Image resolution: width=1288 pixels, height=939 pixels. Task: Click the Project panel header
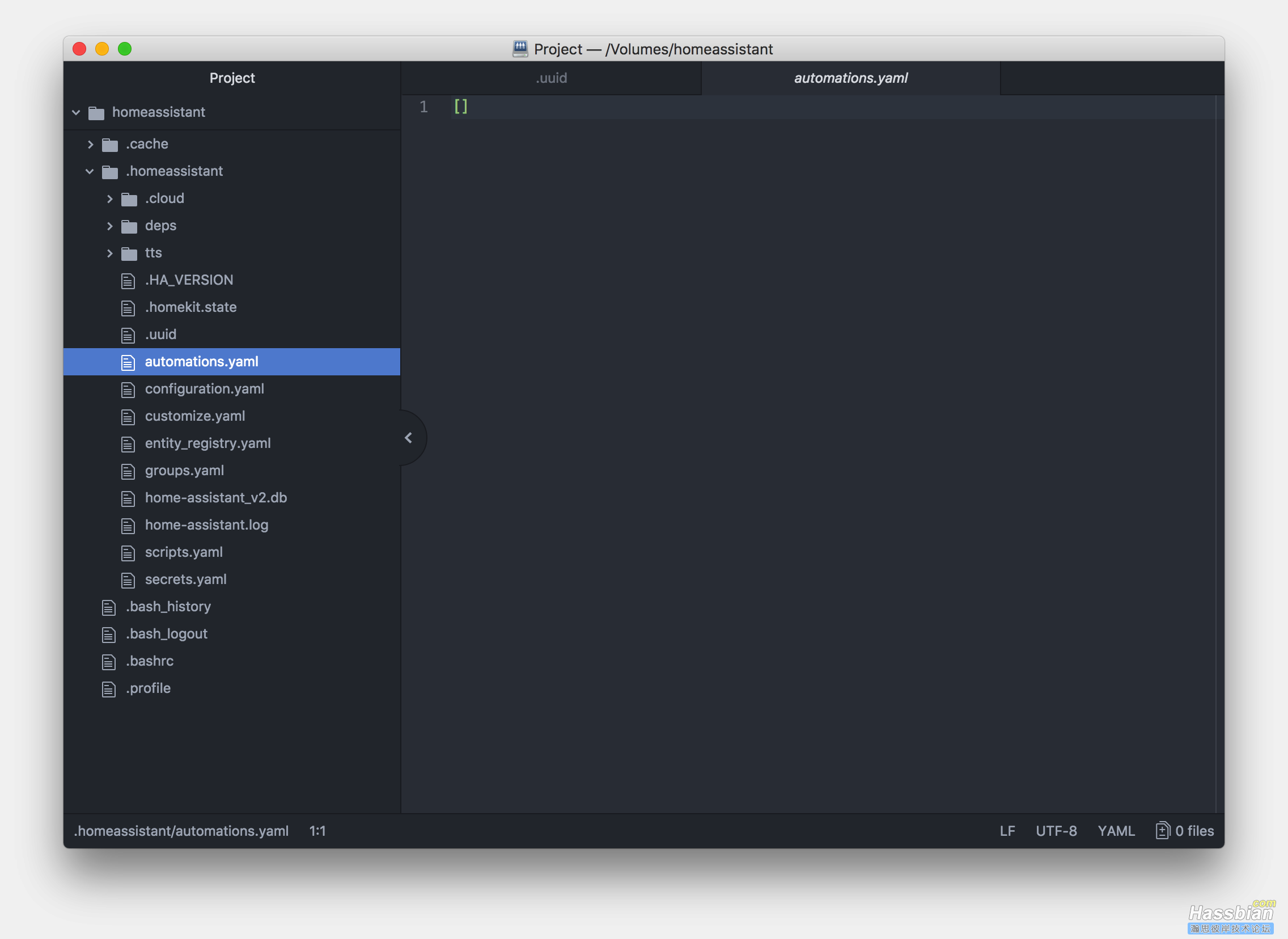[232, 78]
